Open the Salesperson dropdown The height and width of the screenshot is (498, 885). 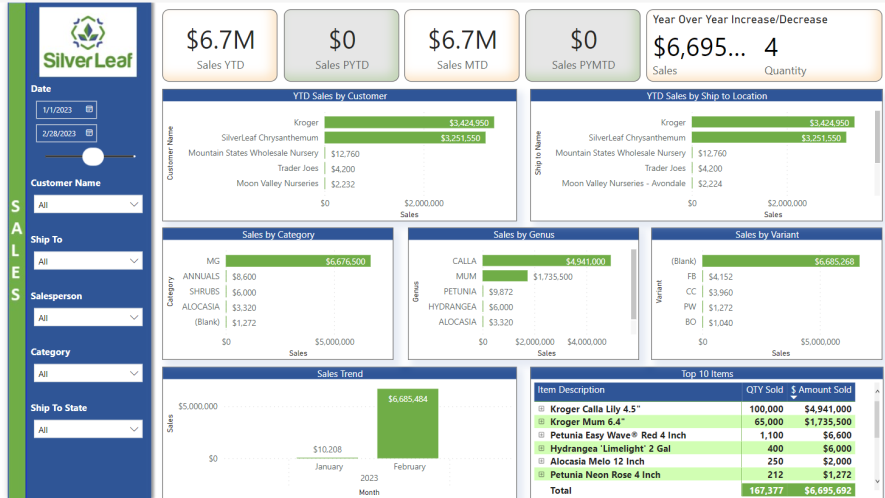point(88,317)
